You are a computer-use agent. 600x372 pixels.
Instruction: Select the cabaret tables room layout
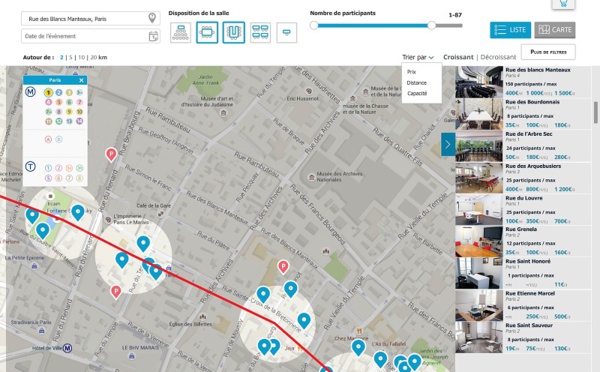pyautogui.click(x=260, y=33)
